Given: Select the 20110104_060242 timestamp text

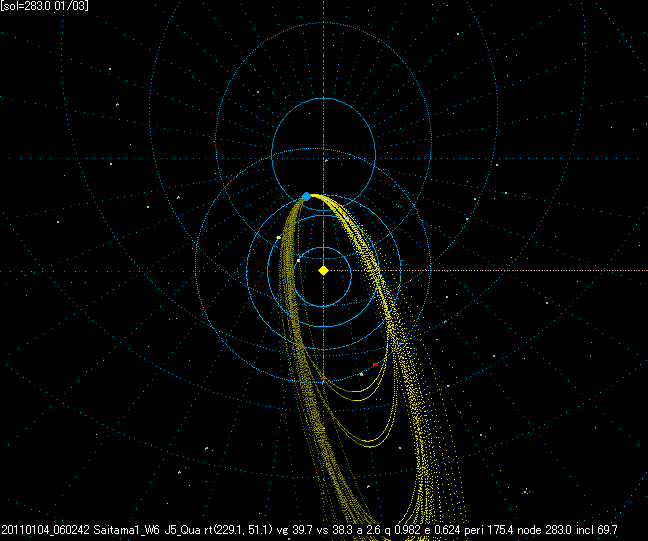Looking at the screenshot, I should 45,530.
